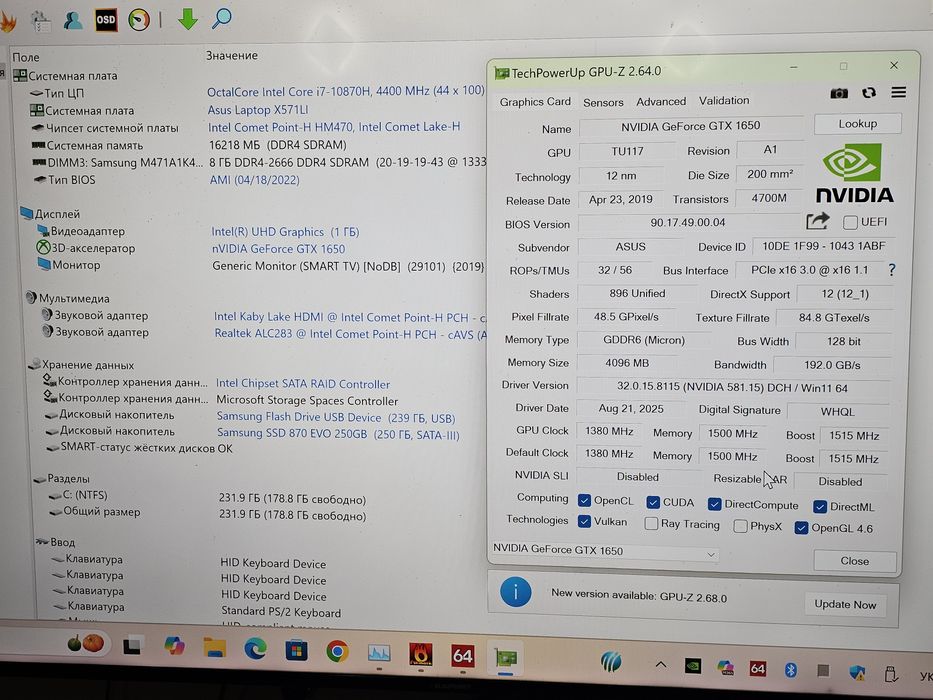Click the red AIDA64 taskbar icon
The width and height of the screenshot is (933, 700).
pos(462,656)
